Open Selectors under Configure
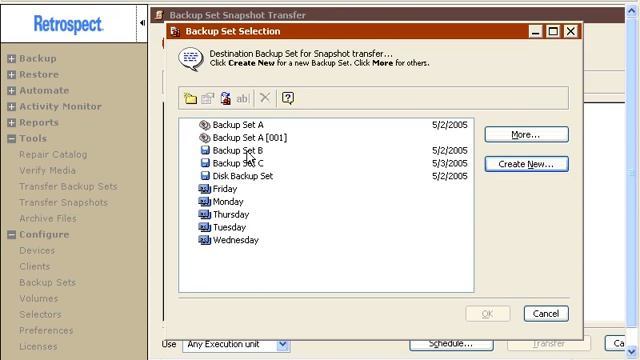 coord(40,314)
